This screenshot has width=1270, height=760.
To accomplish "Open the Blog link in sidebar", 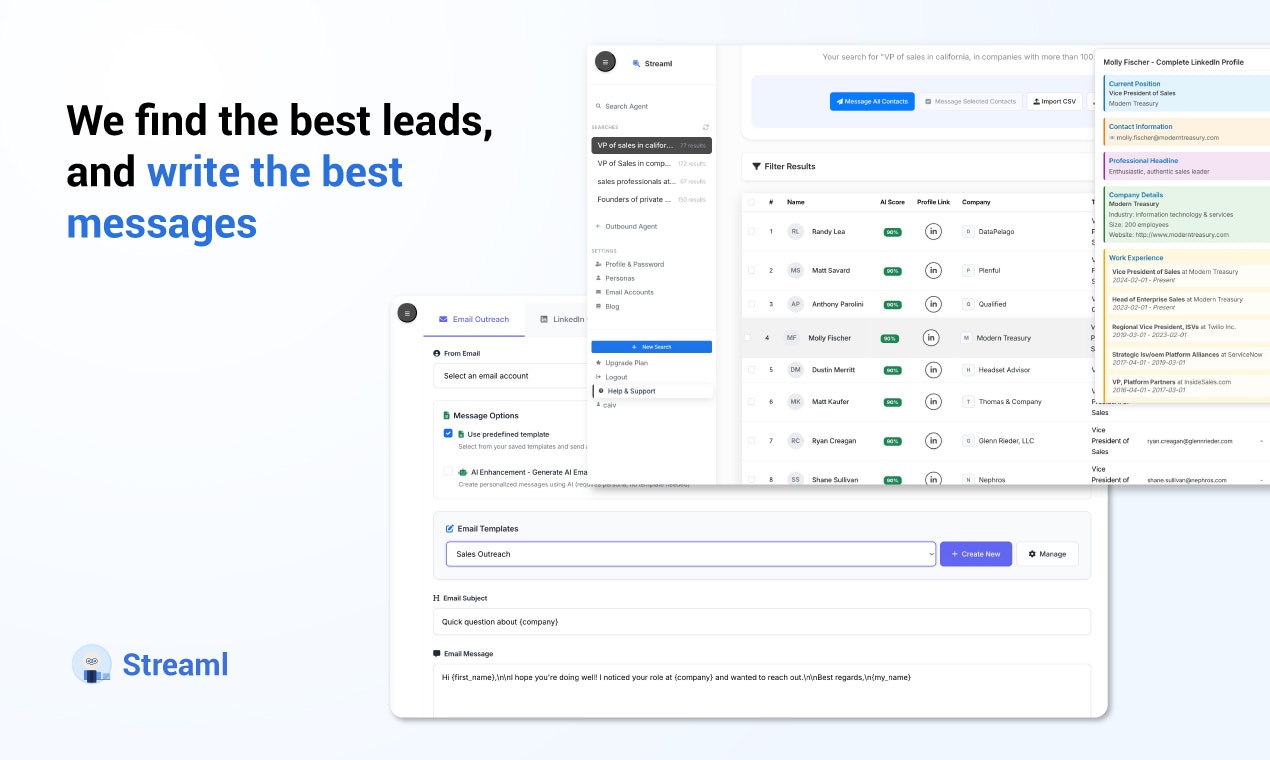I will (611, 306).
